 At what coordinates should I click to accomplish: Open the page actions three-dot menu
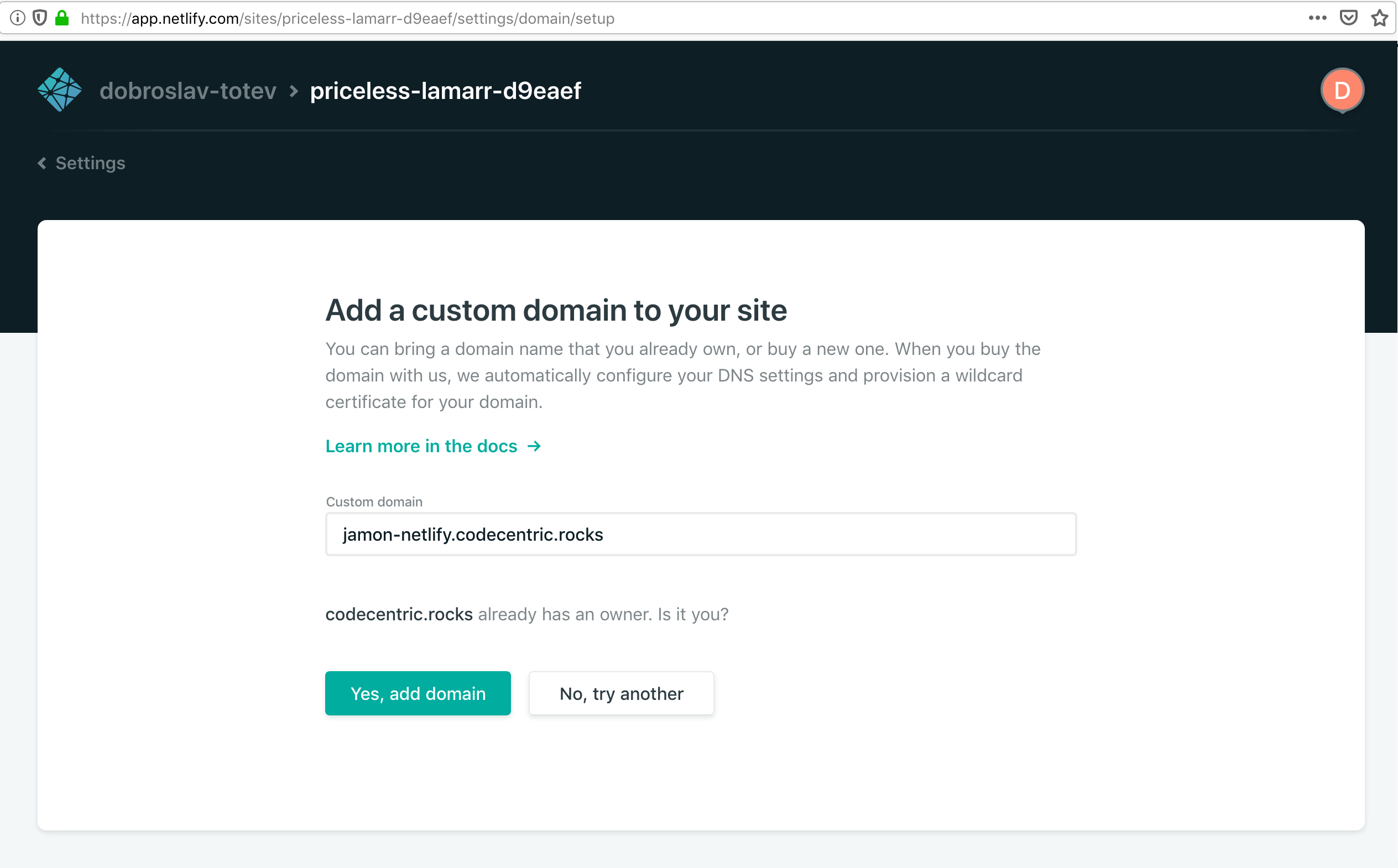pyautogui.click(x=1318, y=18)
